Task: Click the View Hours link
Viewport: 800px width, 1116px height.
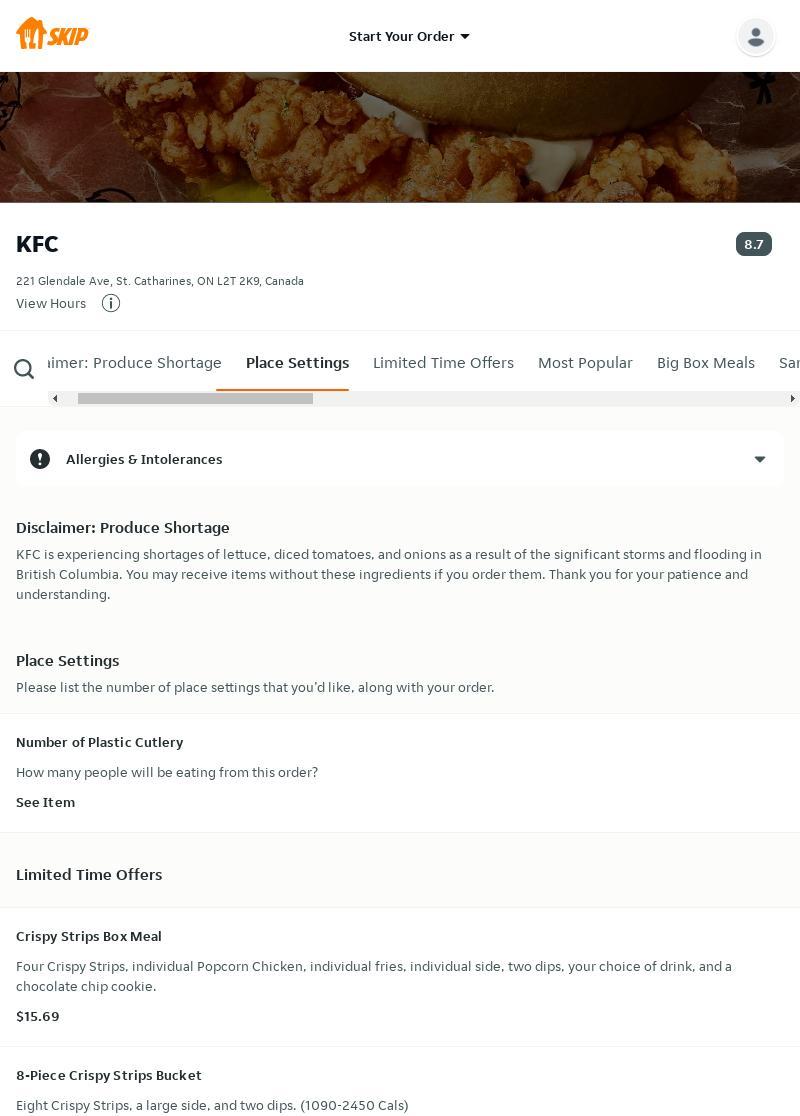Action: pyautogui.click(x=51, y=303)
